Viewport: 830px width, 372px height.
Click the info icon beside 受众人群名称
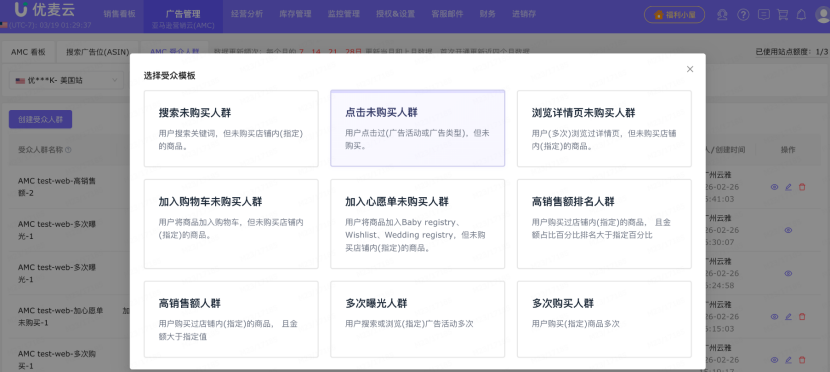pos(68,150)
